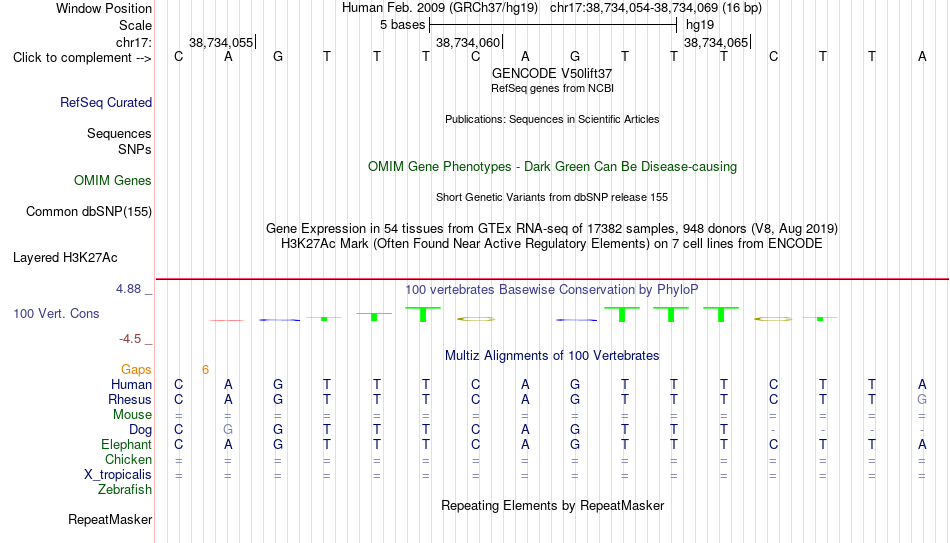Click the orange Gaps label
The image size is (950, 543).
136,370
